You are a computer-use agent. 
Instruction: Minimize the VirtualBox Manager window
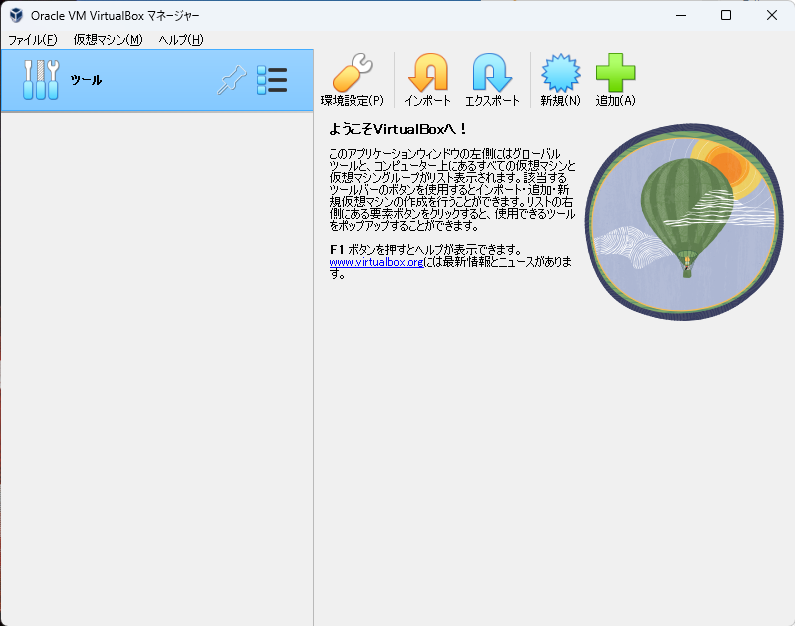coord(681,15)
